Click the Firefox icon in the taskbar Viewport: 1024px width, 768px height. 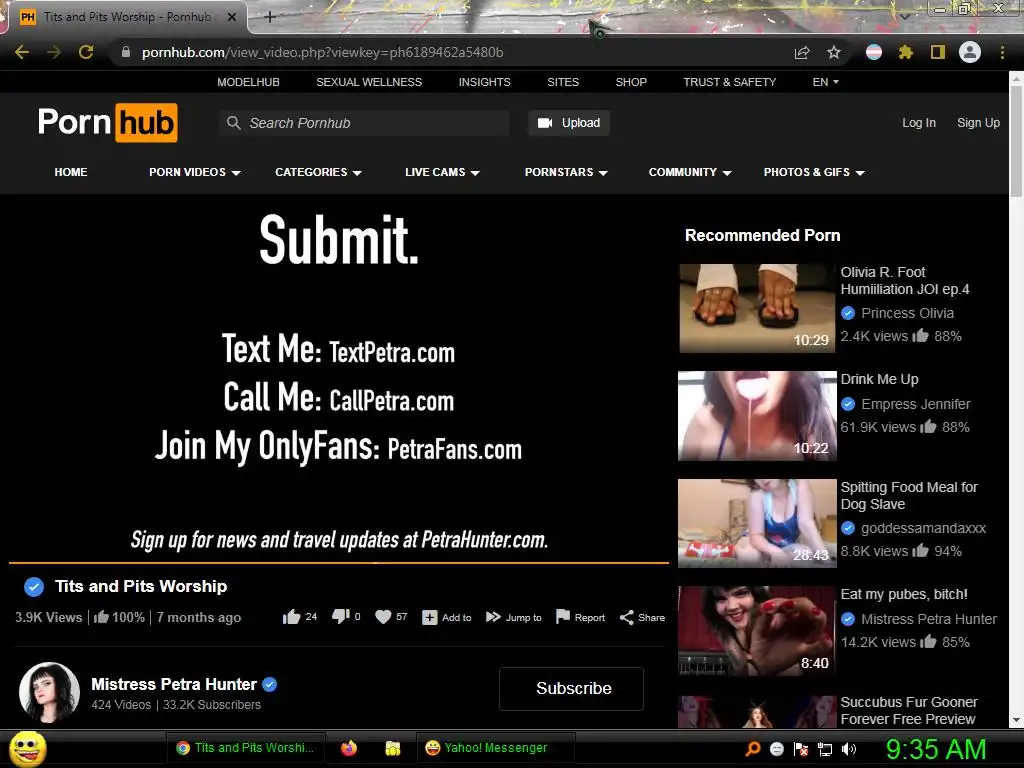click(x=349, y=748)
